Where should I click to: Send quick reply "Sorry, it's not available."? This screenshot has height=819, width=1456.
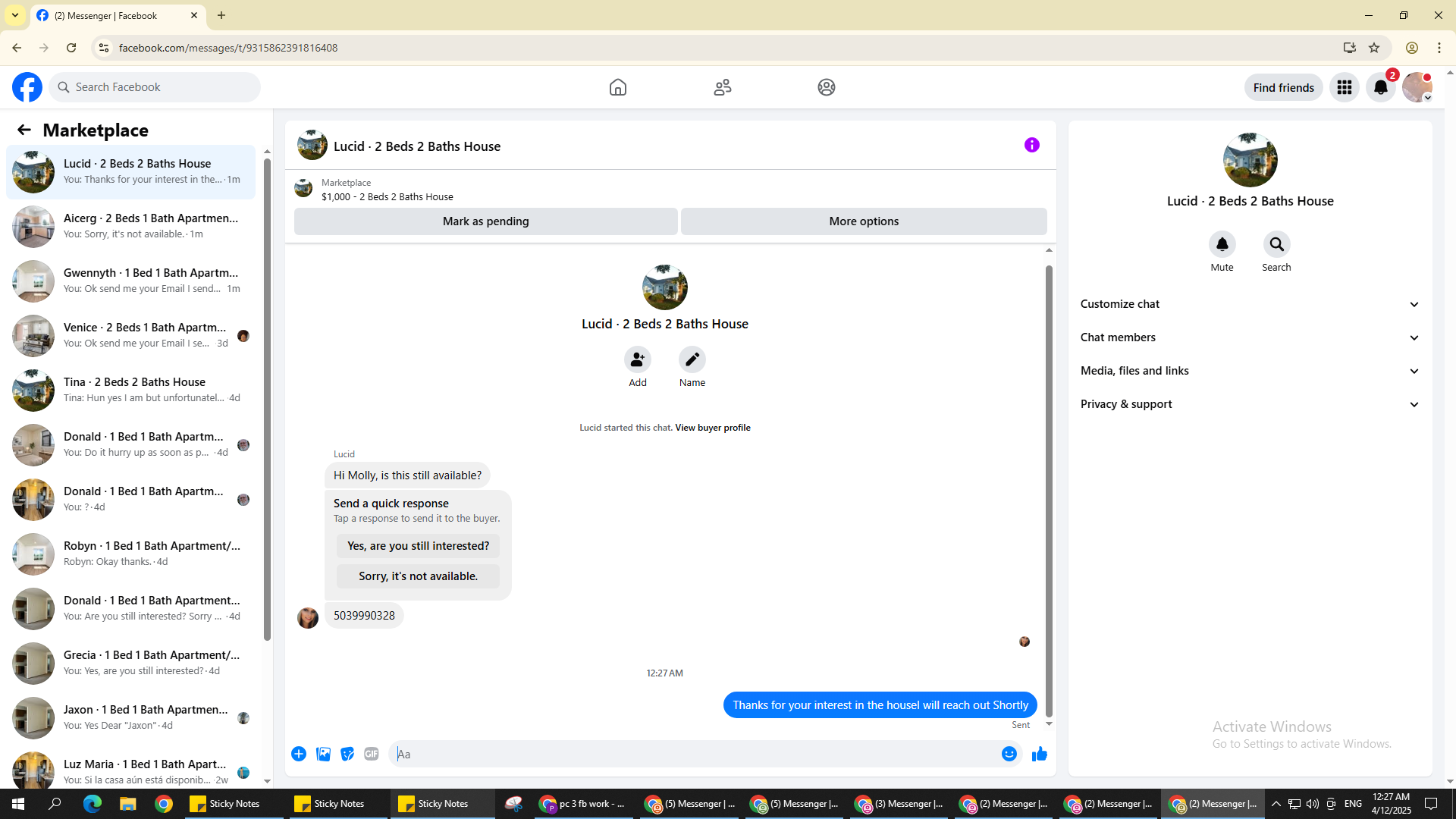point(418,576)
